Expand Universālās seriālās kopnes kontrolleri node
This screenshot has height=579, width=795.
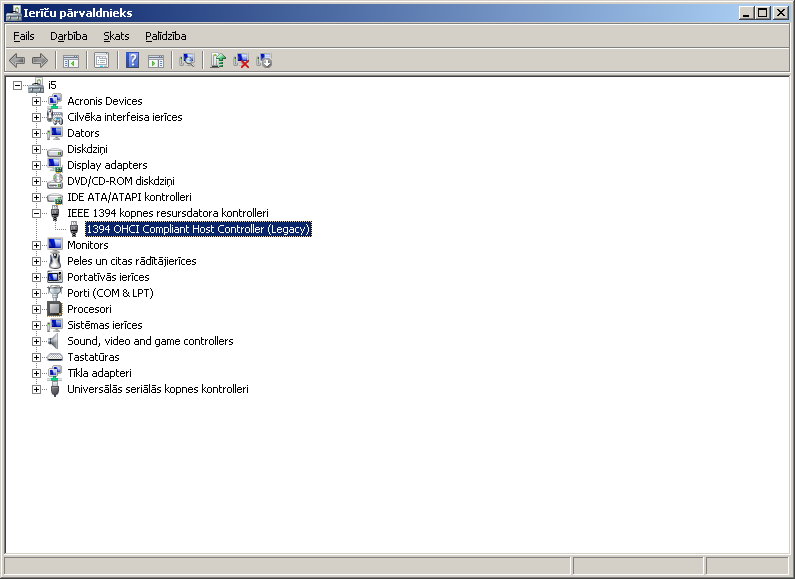tap(37, 389)
